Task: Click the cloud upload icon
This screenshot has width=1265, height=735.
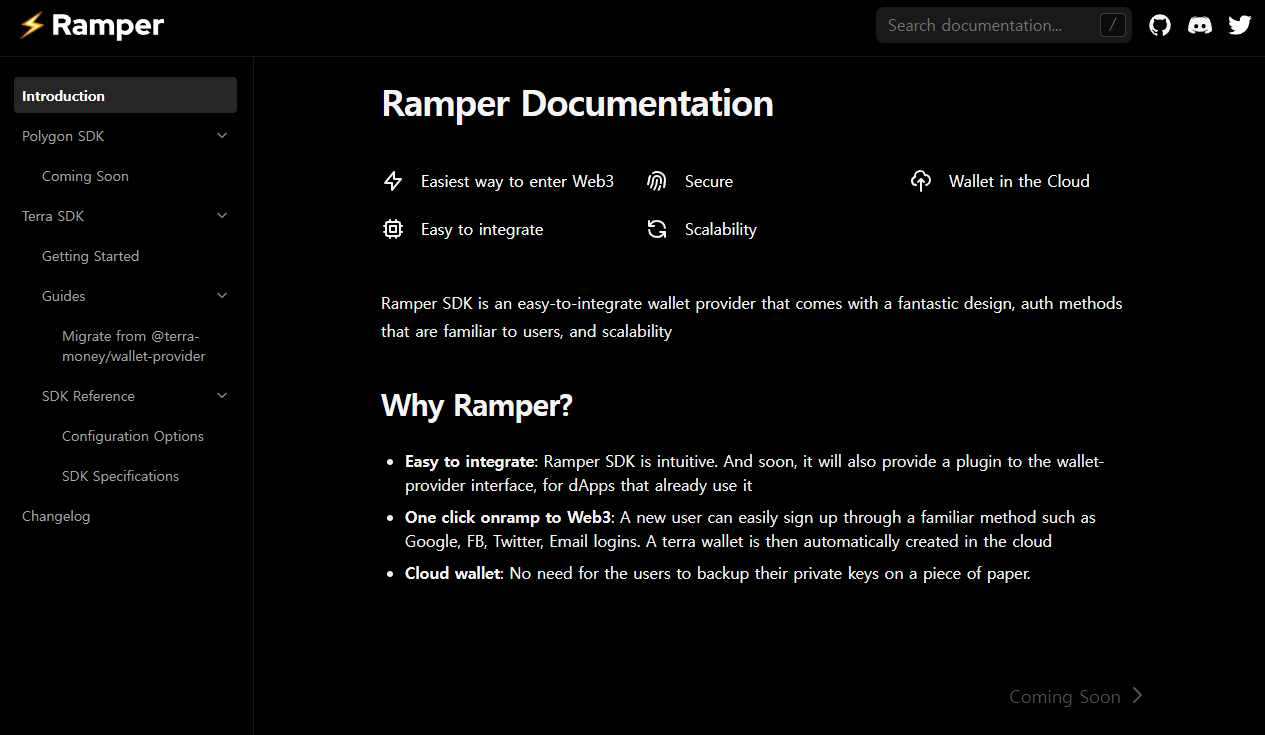Action: 921,181
